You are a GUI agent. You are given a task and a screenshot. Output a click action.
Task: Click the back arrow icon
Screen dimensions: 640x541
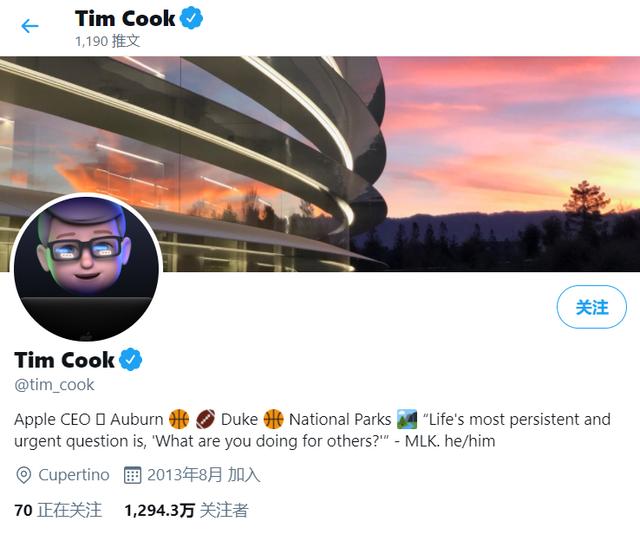click(30, 26)
